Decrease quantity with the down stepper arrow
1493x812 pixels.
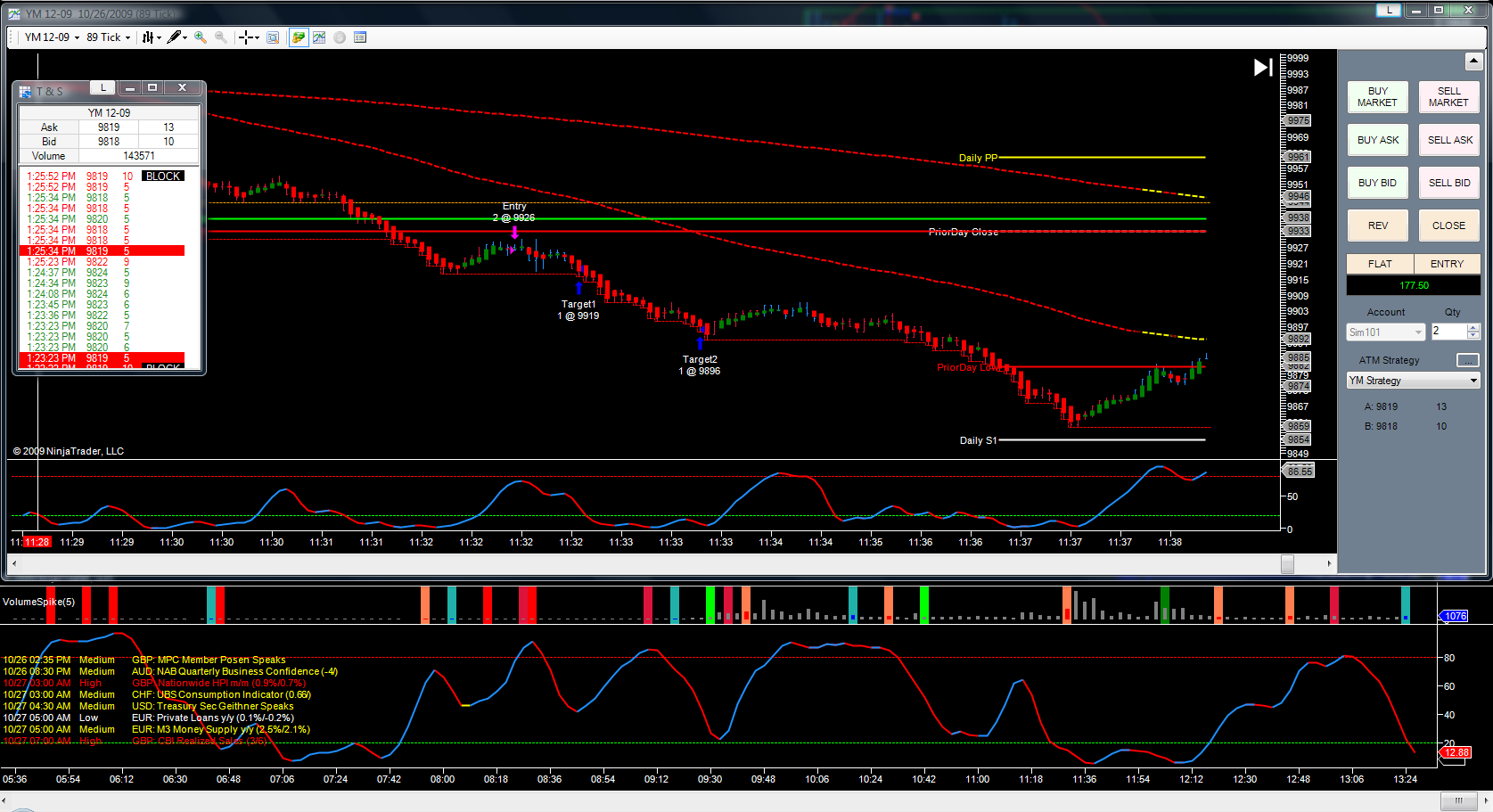pyautogui.click(x=1473, y=335)
